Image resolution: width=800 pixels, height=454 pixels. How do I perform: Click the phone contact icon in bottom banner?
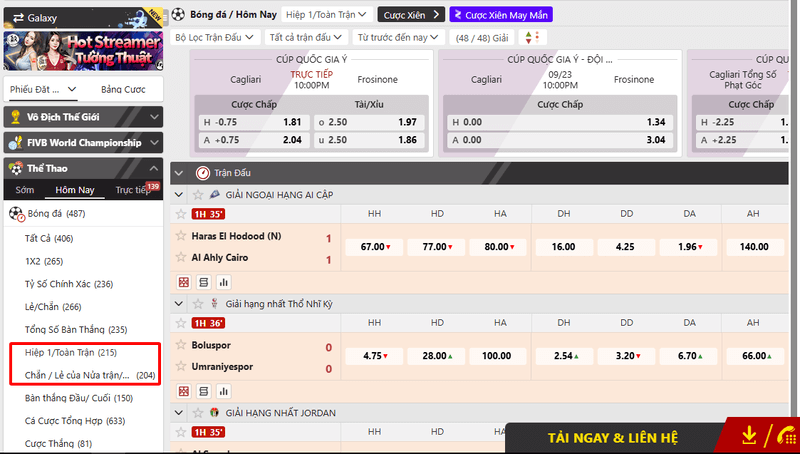783,436
